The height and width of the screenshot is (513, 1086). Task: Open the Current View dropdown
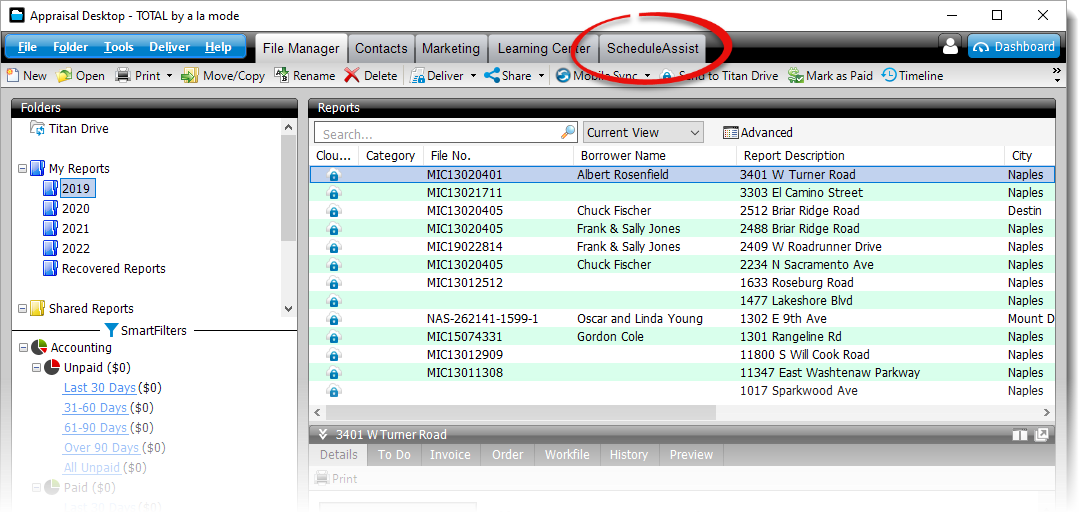click(x=643, y=132)
